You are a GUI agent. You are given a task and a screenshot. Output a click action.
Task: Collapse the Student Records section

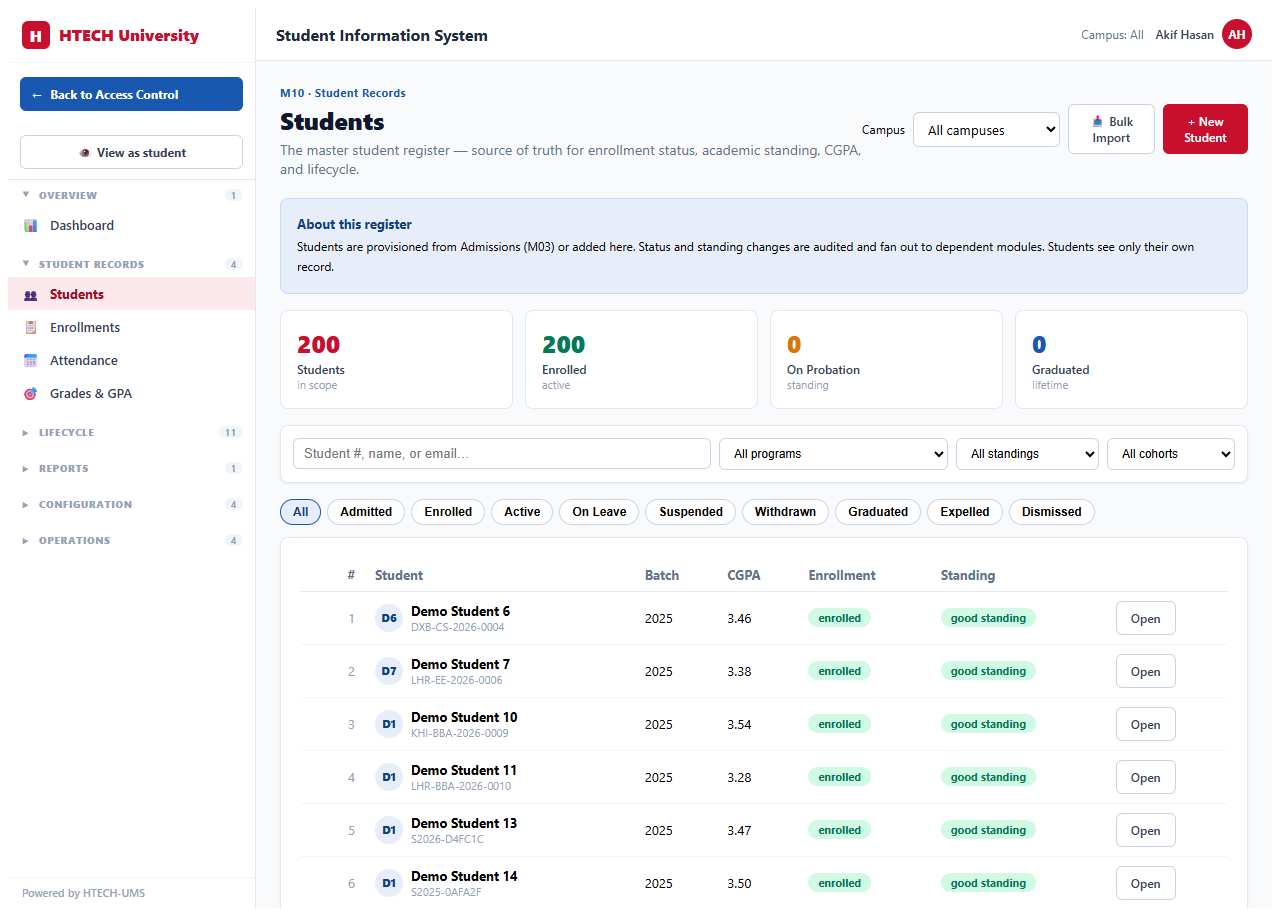tap(130, 264)
